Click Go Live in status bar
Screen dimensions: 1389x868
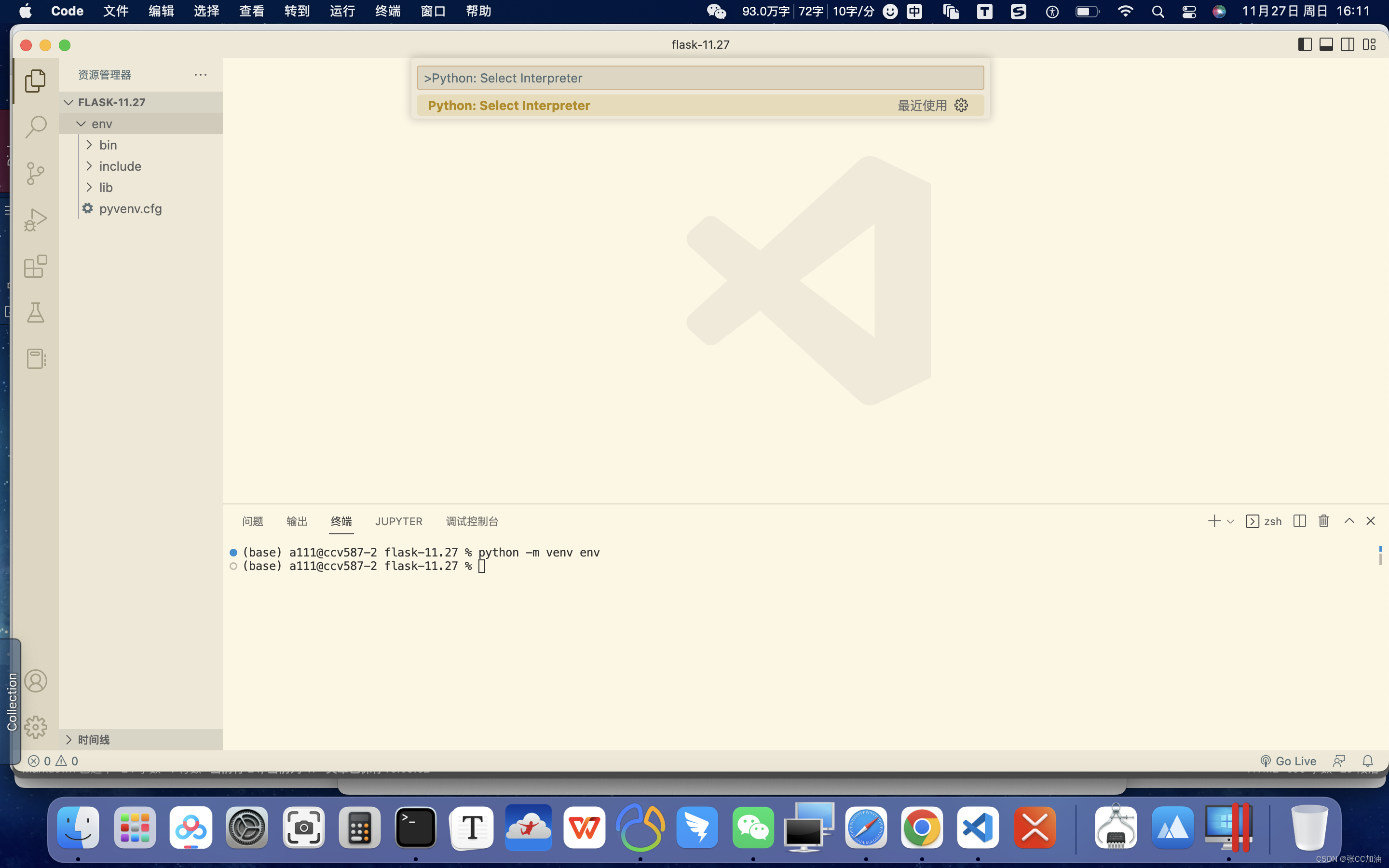(x=1289, y=761)
